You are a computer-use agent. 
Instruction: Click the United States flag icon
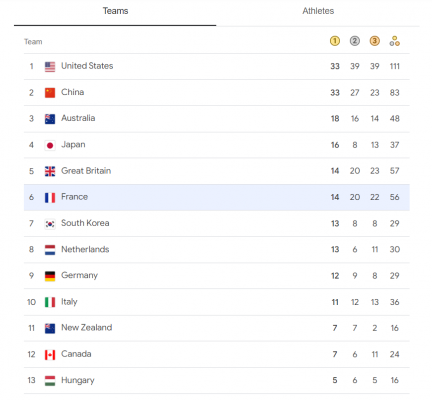(50, 67)
